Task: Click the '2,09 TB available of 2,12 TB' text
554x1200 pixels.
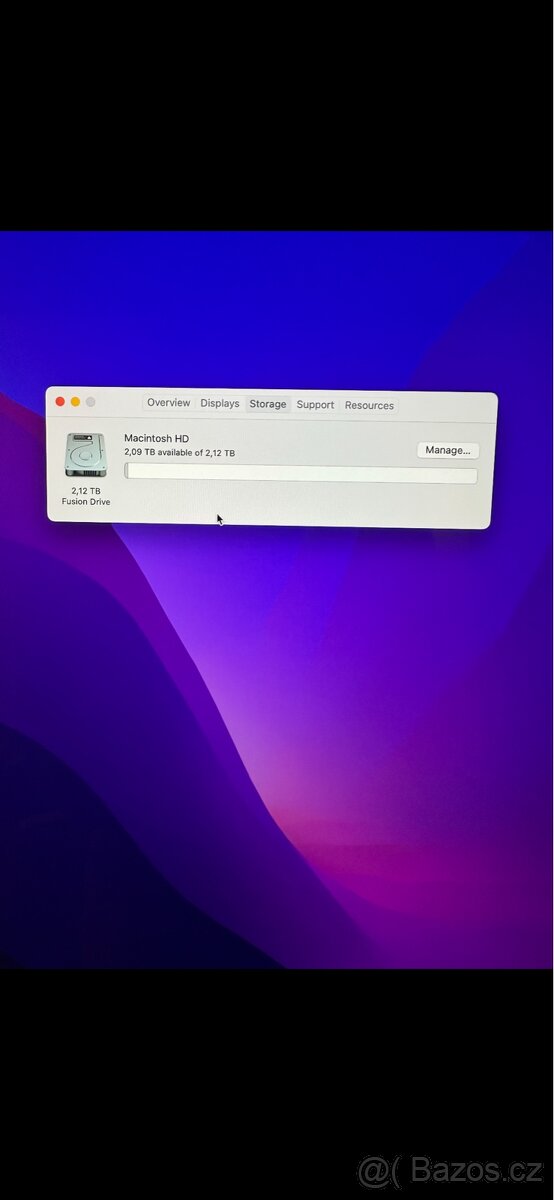Action: click(179, 453)
